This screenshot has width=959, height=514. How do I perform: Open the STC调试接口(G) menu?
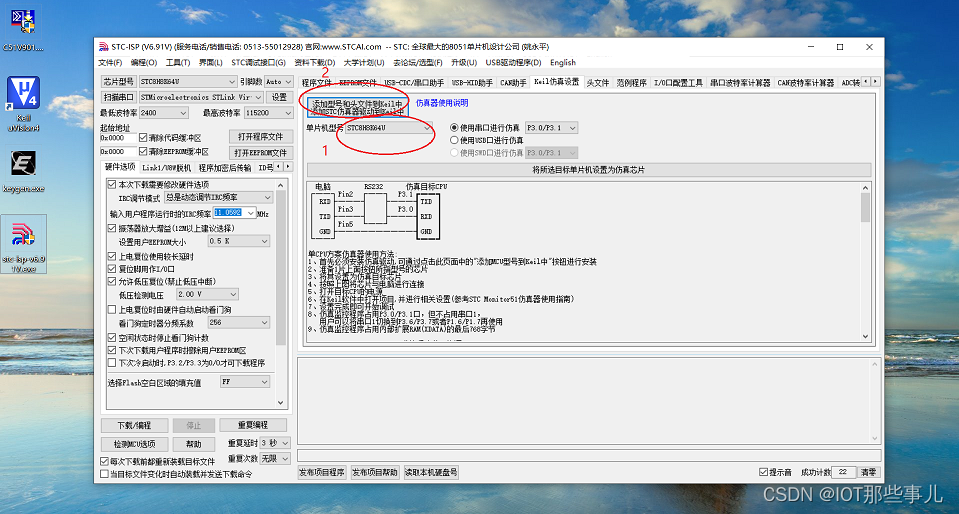click(x=258, y=62)
